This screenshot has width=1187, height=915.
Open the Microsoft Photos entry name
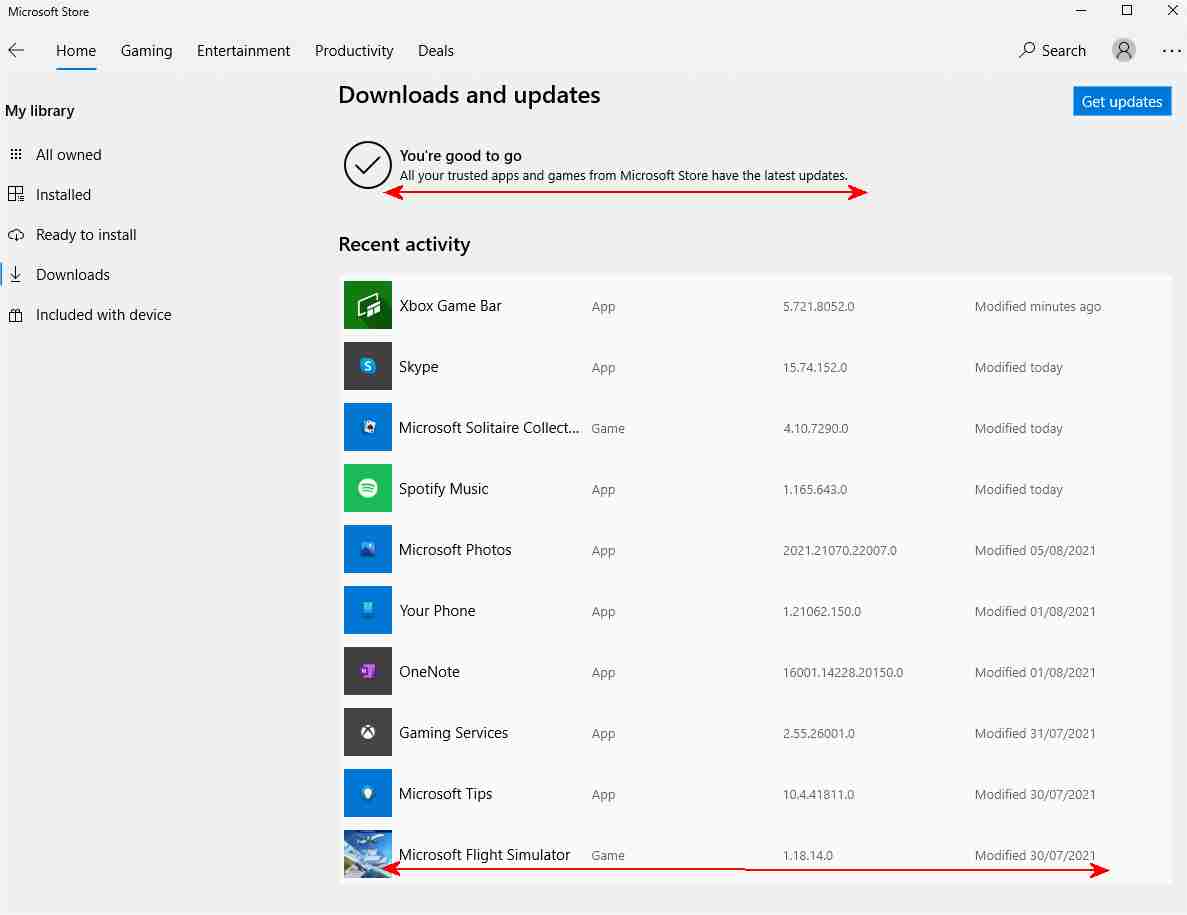tap(455, 549)
